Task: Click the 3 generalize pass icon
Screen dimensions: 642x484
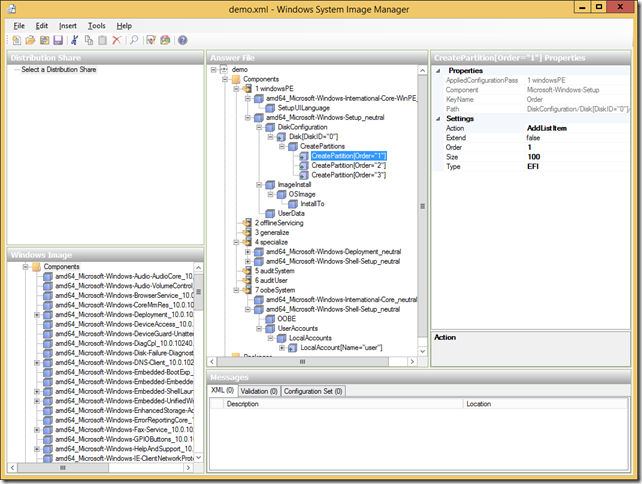Action: [247, 232]
